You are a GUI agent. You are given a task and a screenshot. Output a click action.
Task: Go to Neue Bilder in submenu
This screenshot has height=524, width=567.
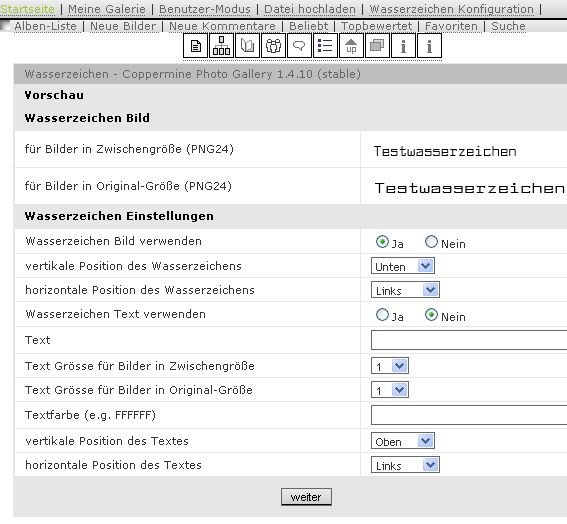tap(123, 26)
